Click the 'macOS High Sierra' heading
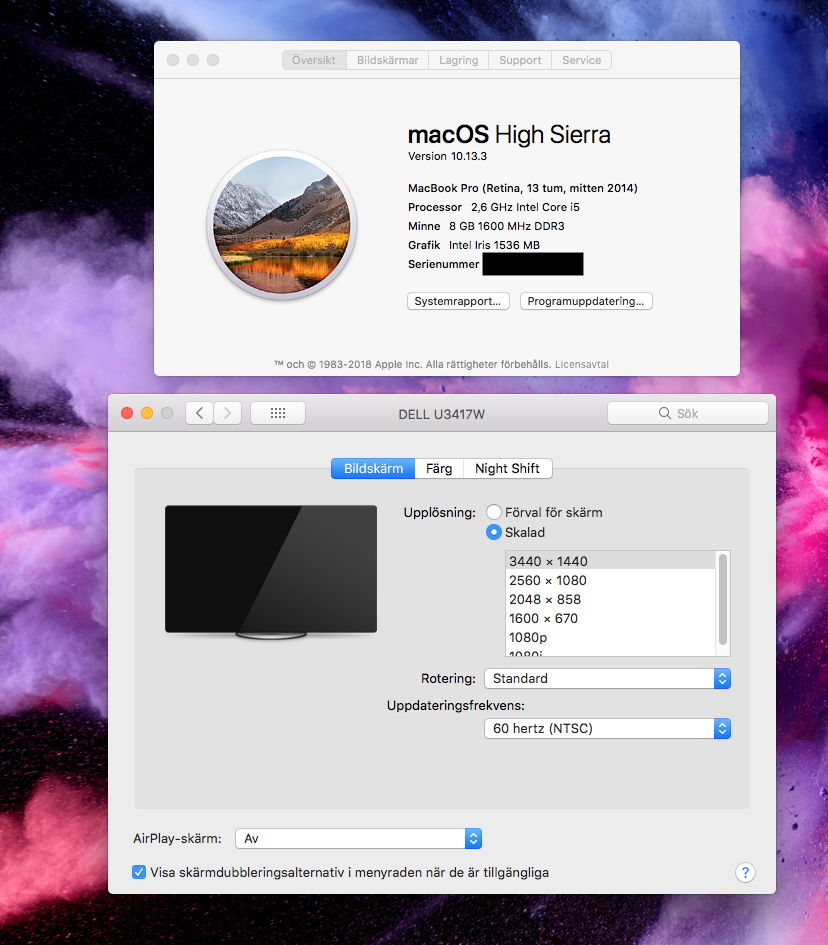The height and width of the screenshot is (945, 828). (509, 135)
